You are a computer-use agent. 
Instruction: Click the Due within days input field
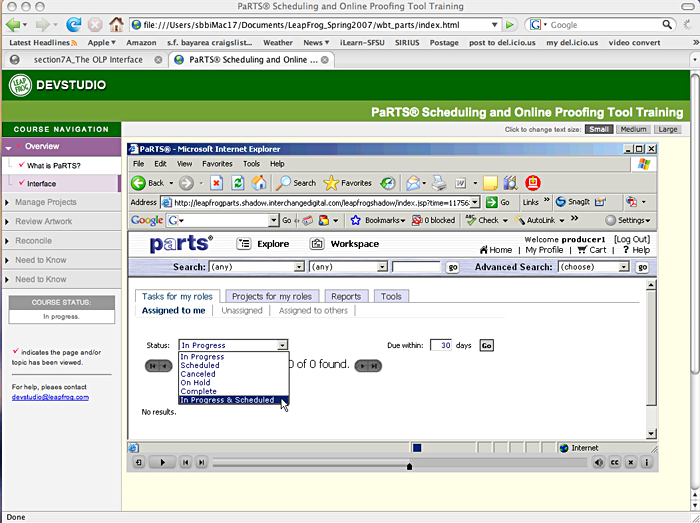coord(441,345)
